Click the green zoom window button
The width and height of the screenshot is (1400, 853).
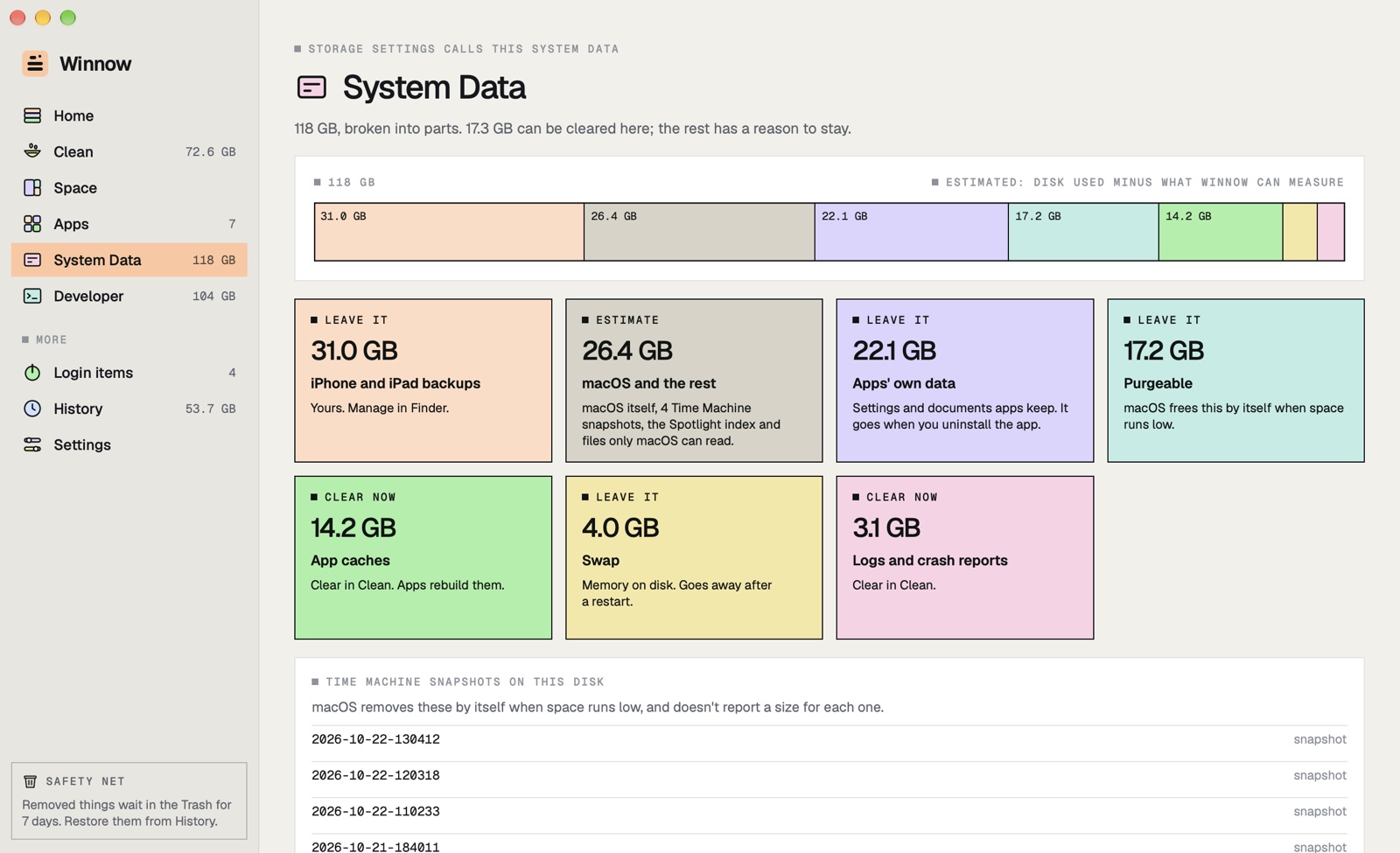(67, 17)
